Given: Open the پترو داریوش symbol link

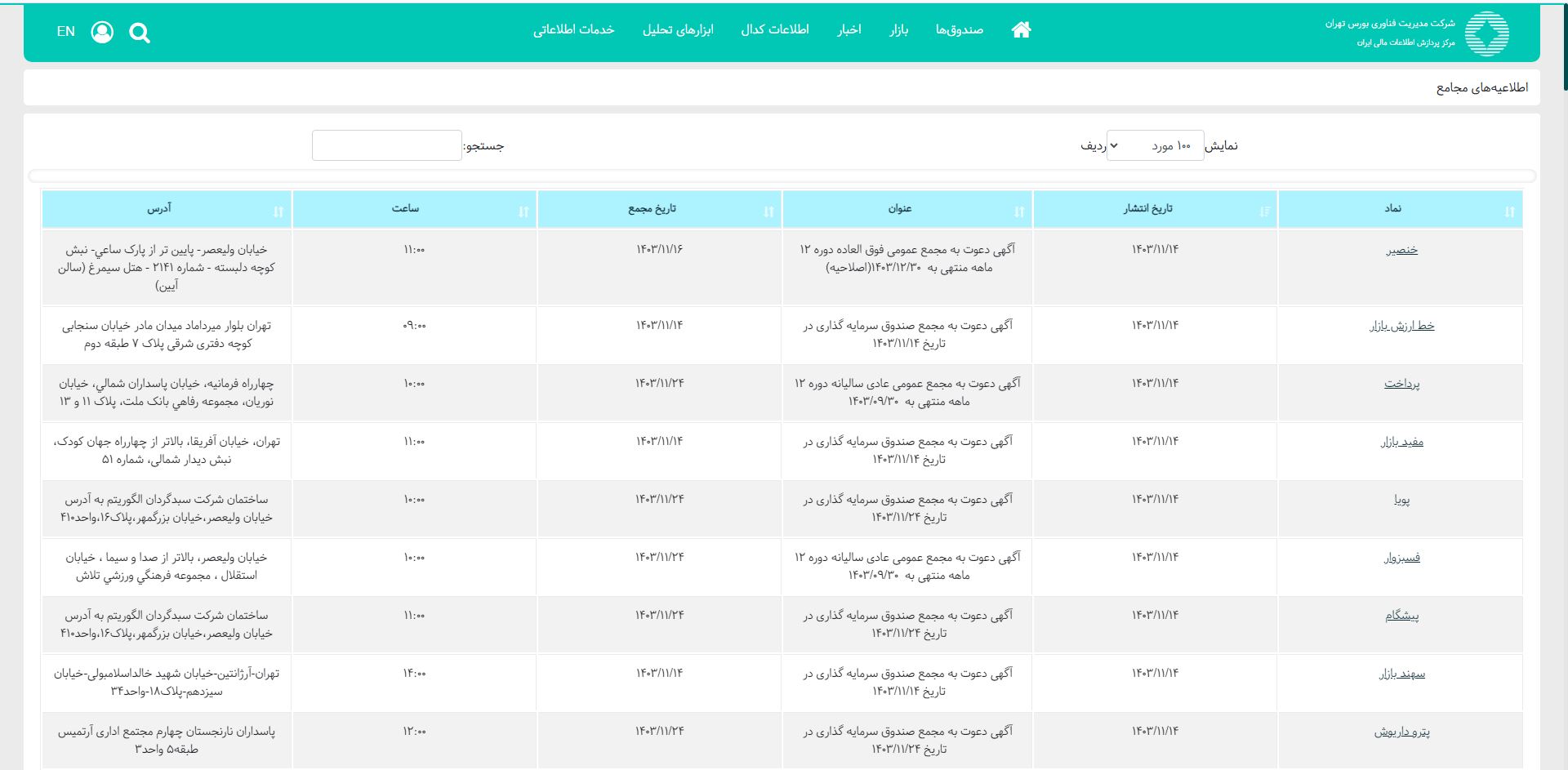Looking at the screenshot, I should pos(1401,732).
